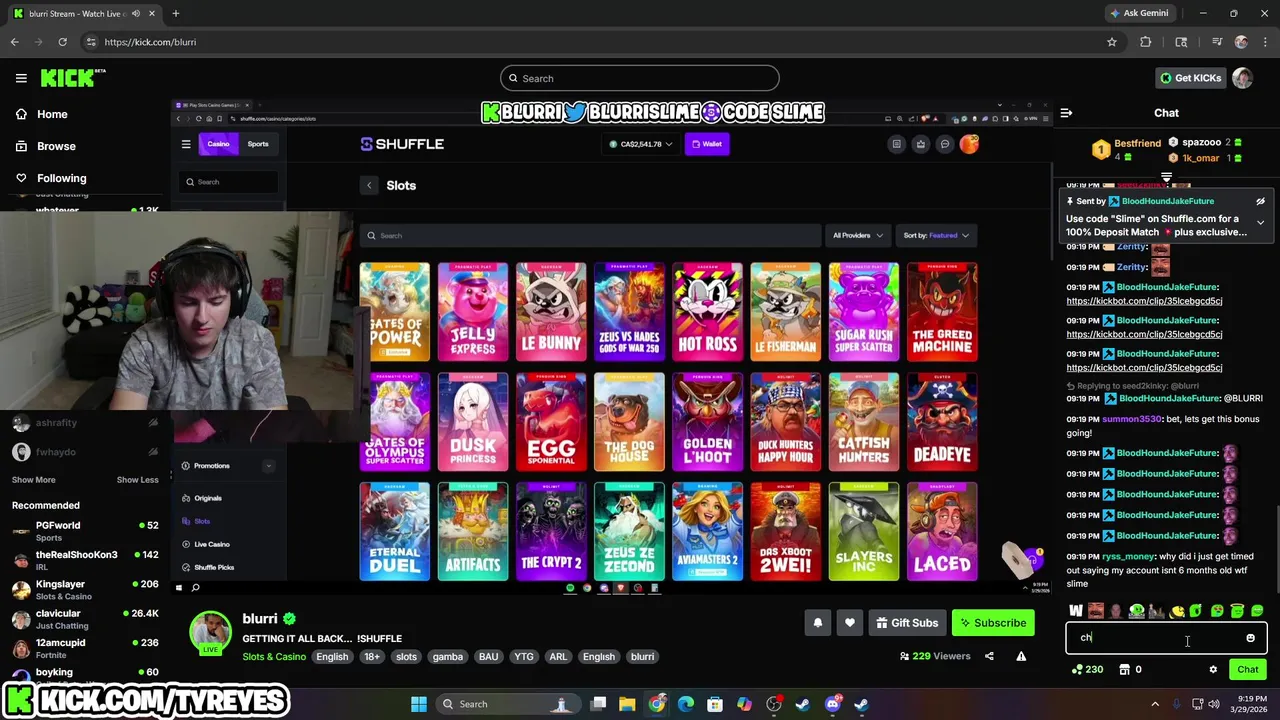Click Bestfriend in the gift leaderboard
Screen dimensions: 1280x720
[1137, 143]
